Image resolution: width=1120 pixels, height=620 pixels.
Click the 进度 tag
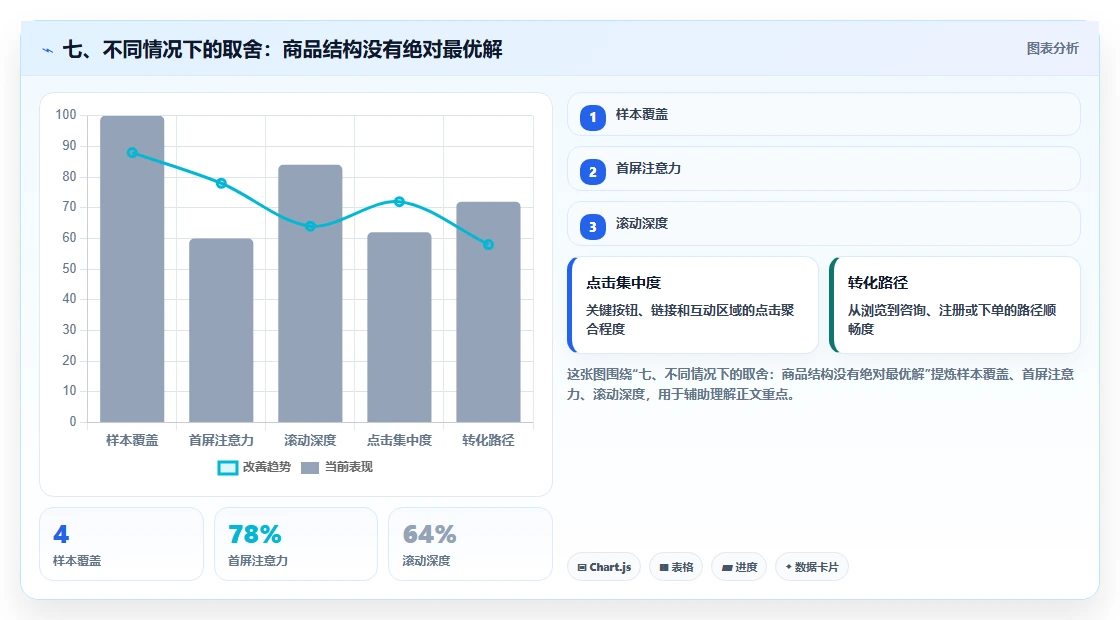(739, 567)
